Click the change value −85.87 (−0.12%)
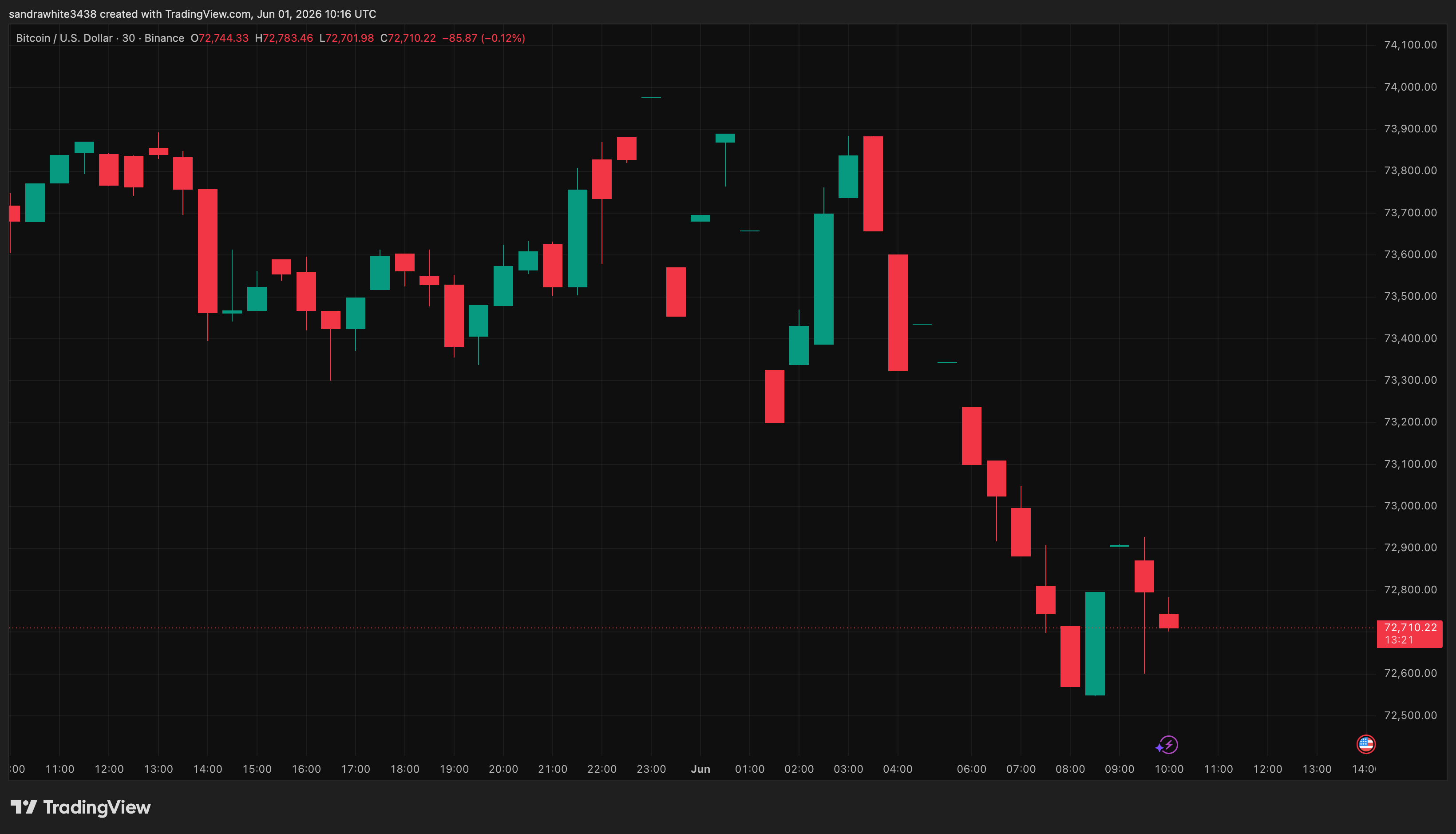The height and width of the screenshot is (834, 1456). [483, 38]
